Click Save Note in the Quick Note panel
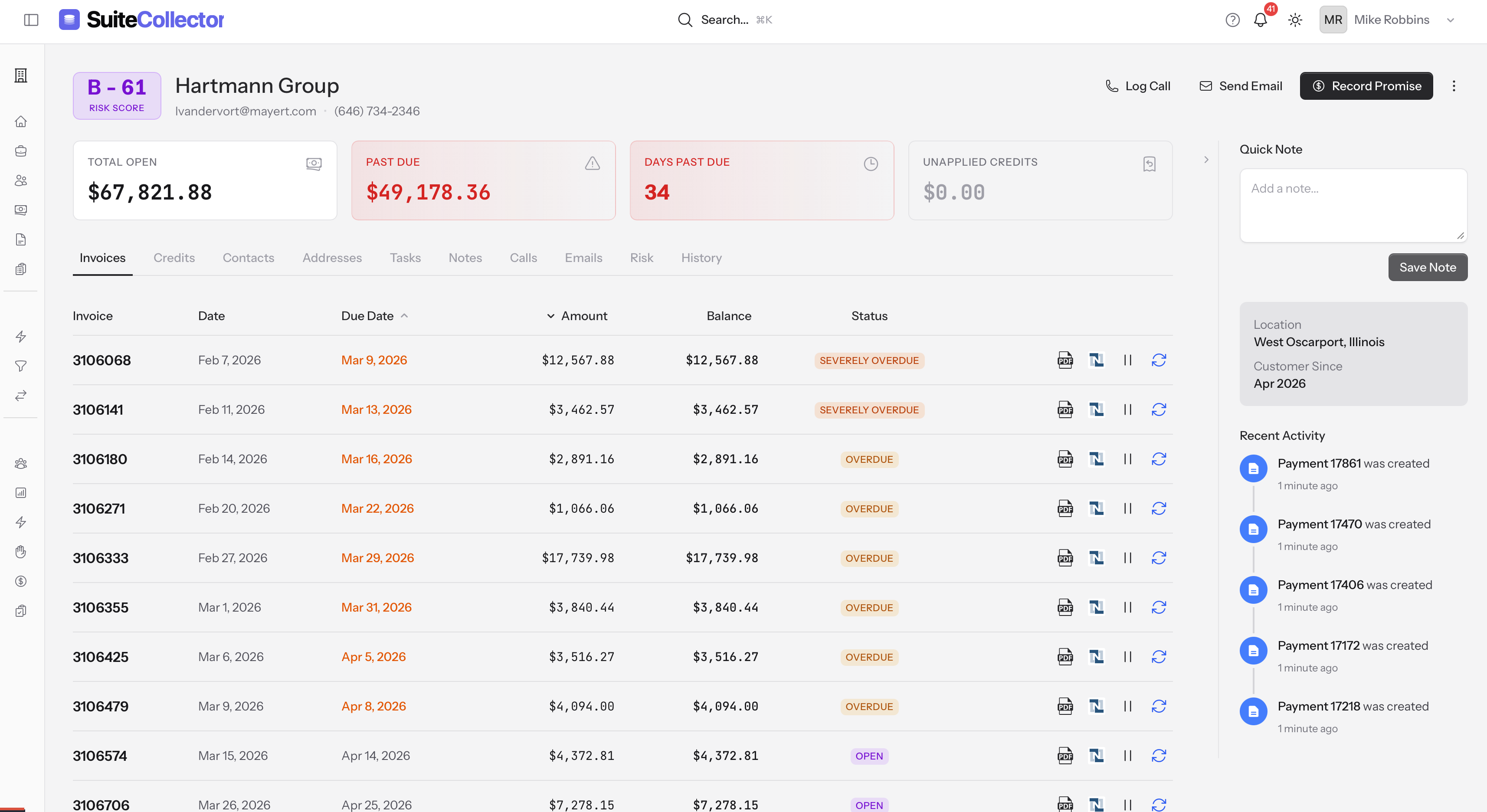Image resolution: width=1487 pixels, height=812 pixels. pos(1427,267)
